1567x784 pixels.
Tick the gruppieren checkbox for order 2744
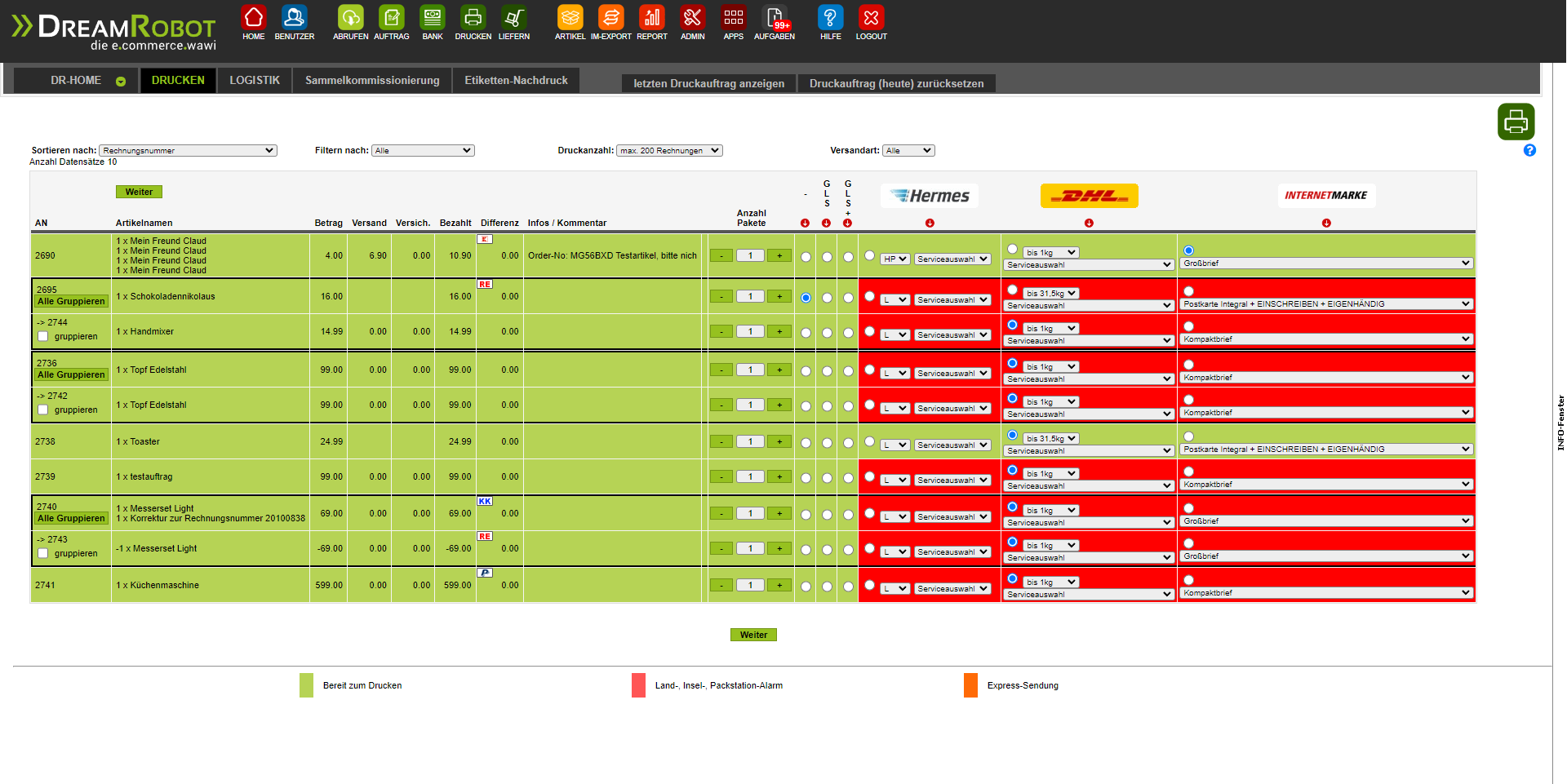43,336
